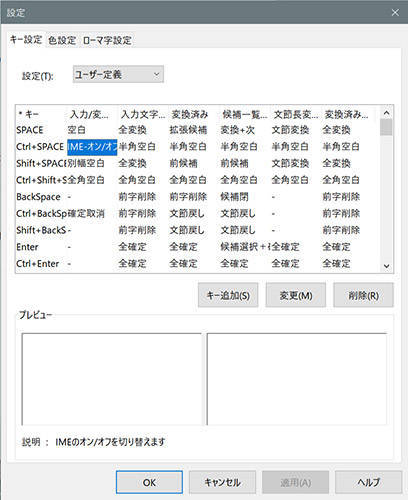
Task: Click the key list scroll down arrow
Action: click(387, 266)
